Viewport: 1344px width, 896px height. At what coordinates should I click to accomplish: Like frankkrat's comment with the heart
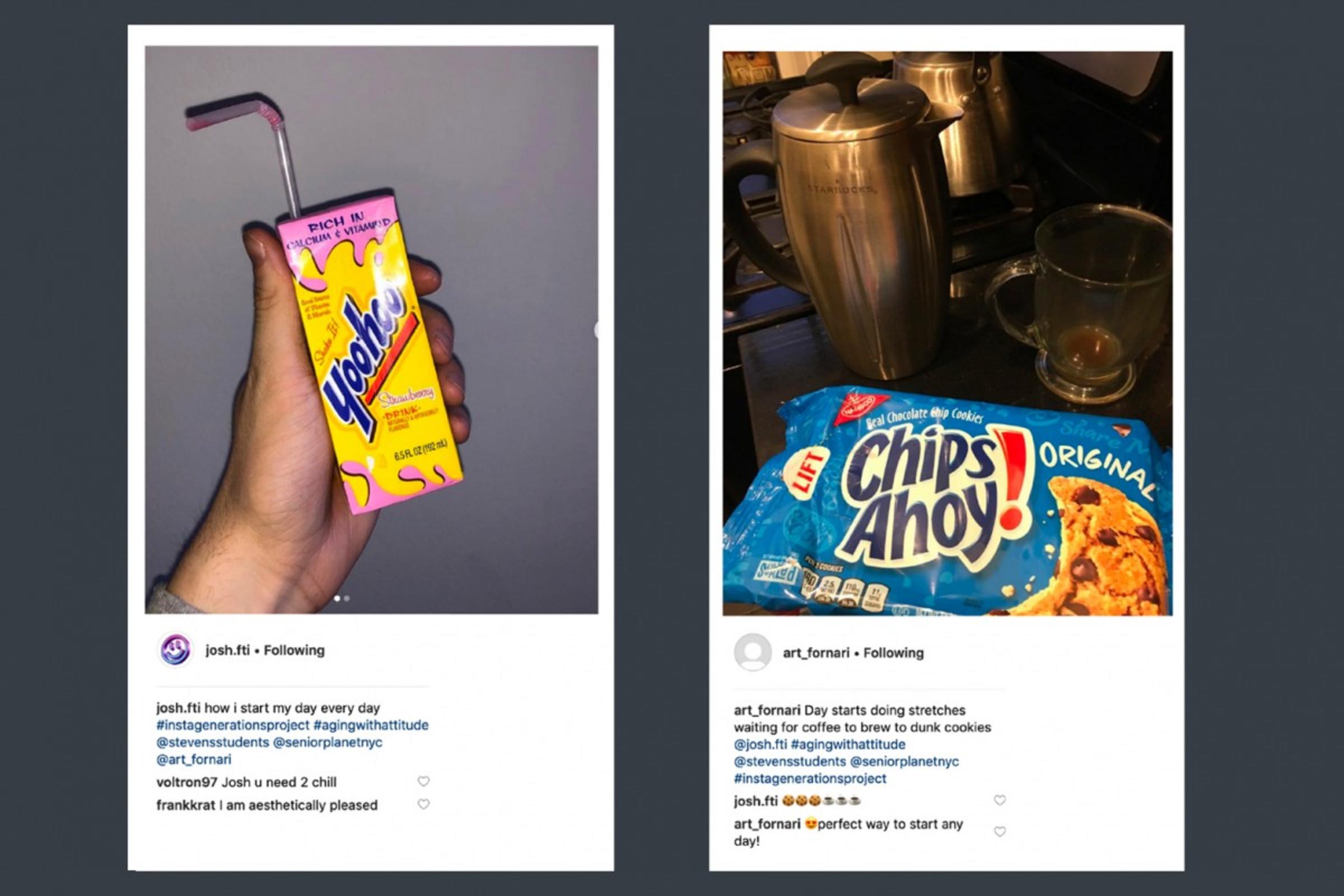pos(423,804)
